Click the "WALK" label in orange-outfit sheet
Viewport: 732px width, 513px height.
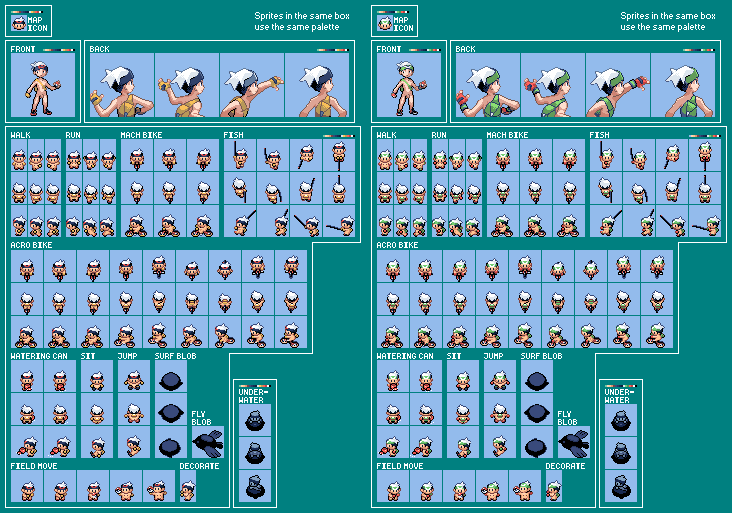(21, 135)
